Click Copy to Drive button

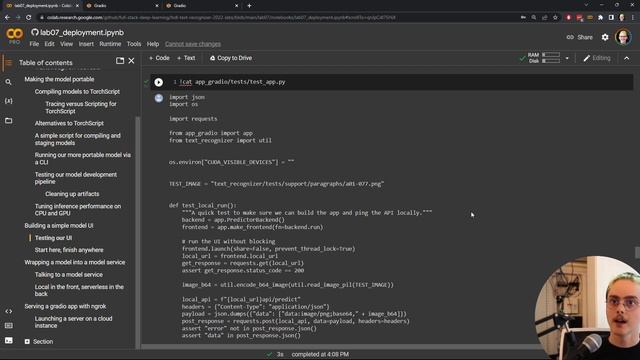click(x=231, y=58)
